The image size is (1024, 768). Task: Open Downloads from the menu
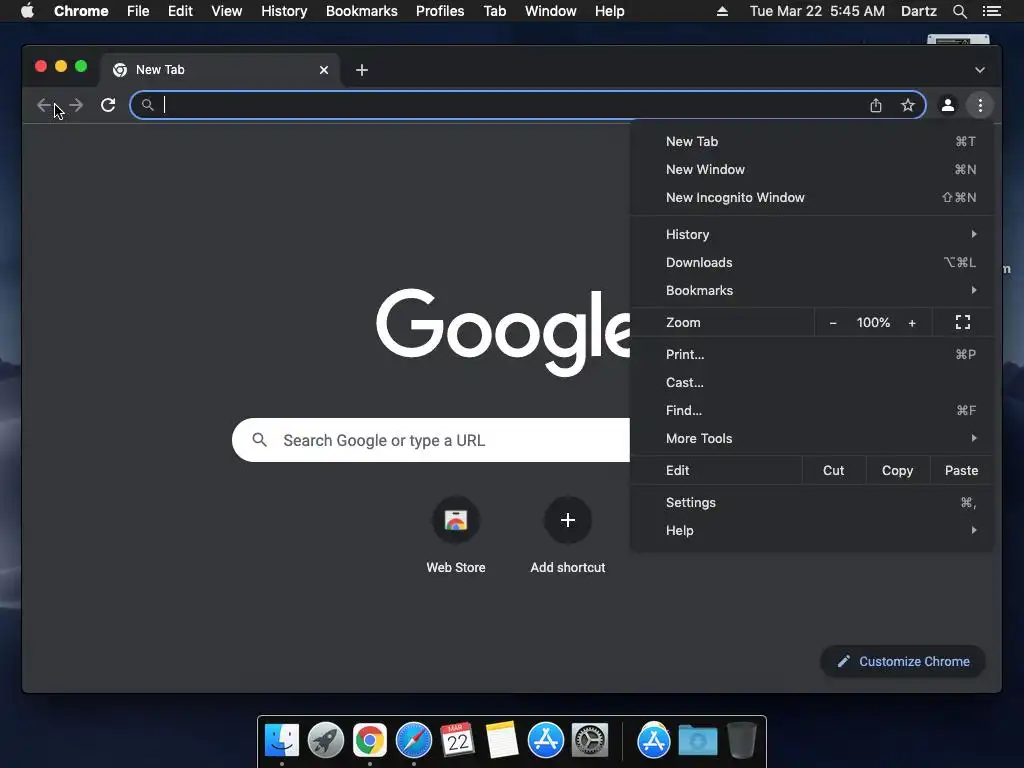pos(812,262)
